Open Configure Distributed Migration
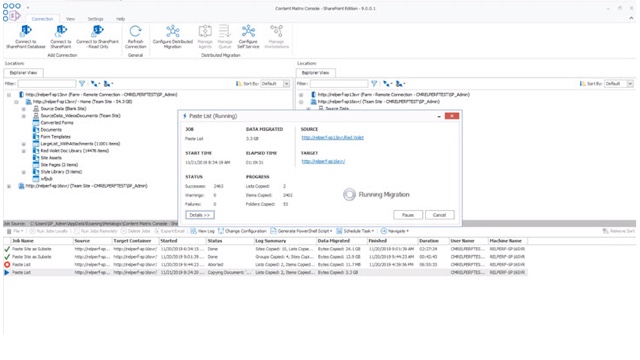This screenshot has width=640, height=360. pyautogui.click(x=173, y=37)
